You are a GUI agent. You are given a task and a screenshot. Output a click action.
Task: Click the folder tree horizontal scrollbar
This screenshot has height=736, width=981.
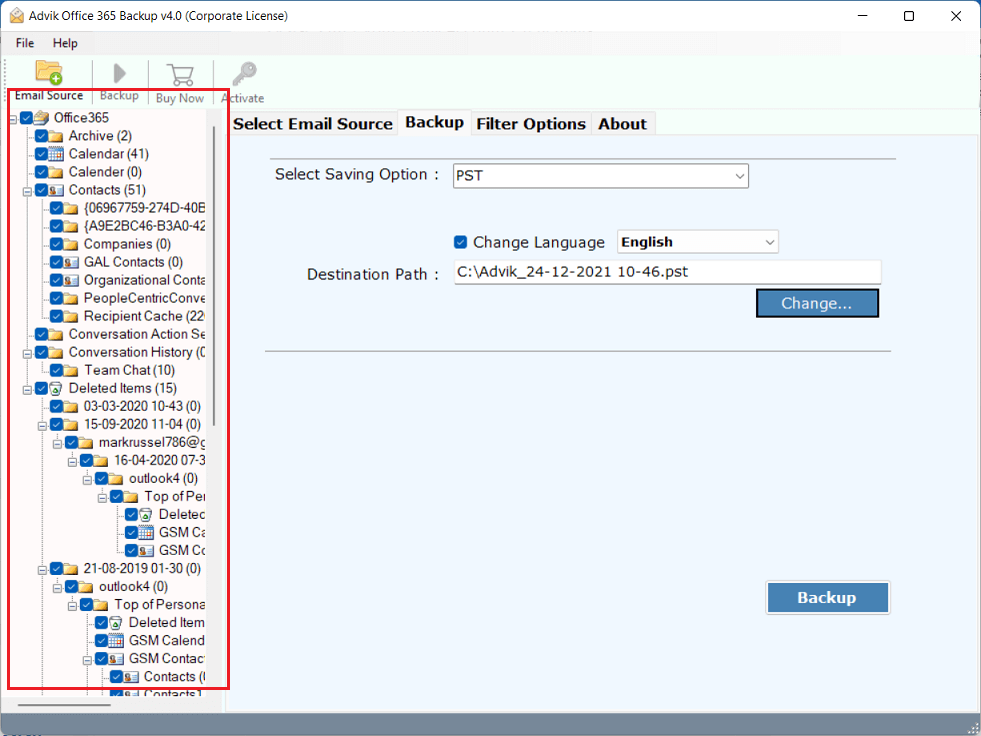click(x=64, y=705)
